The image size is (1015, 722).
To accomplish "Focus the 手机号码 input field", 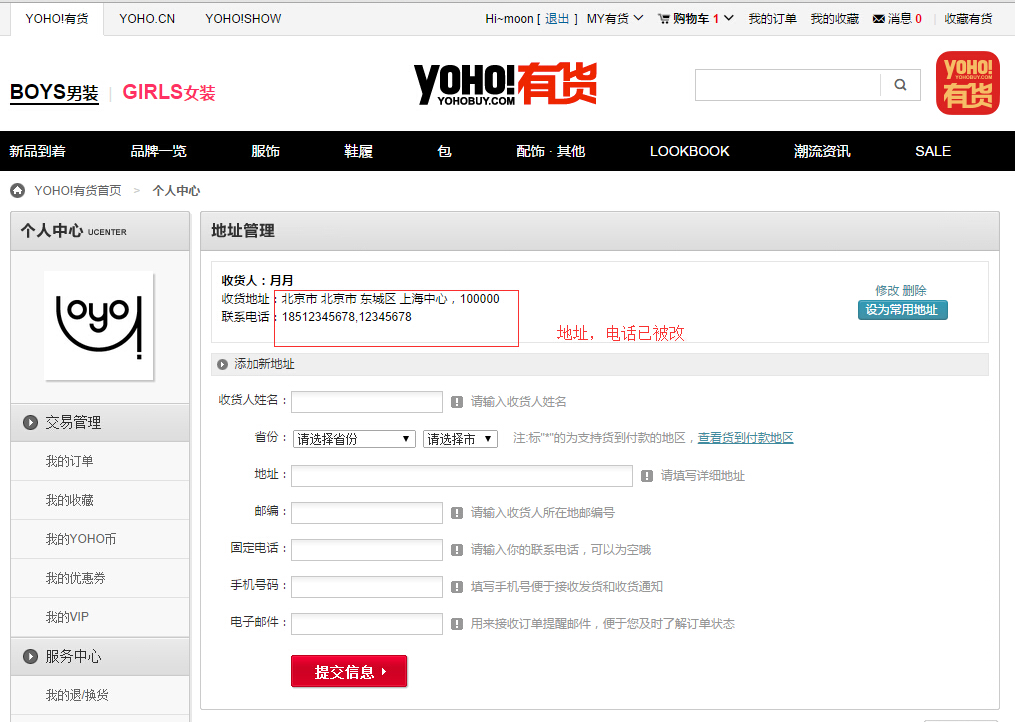I will 367,587.
